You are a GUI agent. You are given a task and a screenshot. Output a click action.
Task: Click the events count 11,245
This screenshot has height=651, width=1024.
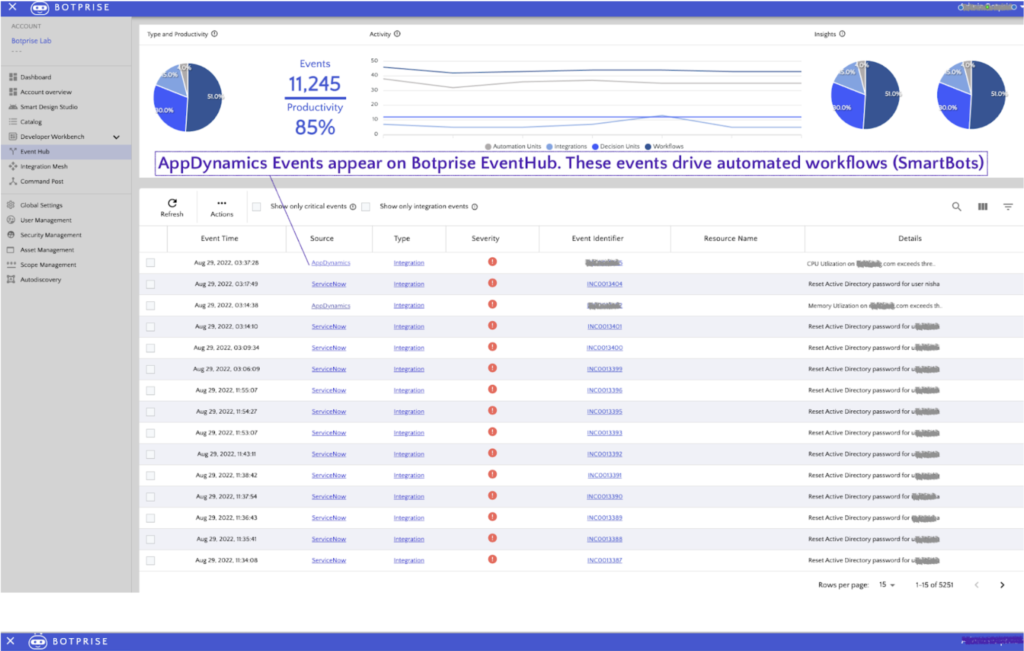315,84
